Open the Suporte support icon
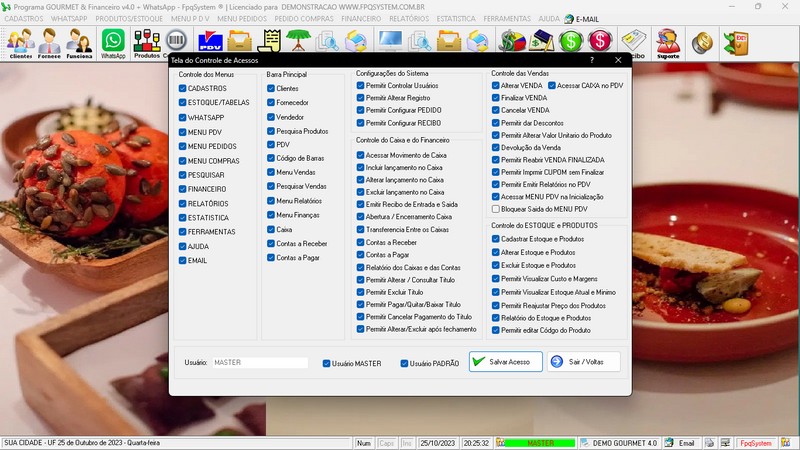 (668, 43)
